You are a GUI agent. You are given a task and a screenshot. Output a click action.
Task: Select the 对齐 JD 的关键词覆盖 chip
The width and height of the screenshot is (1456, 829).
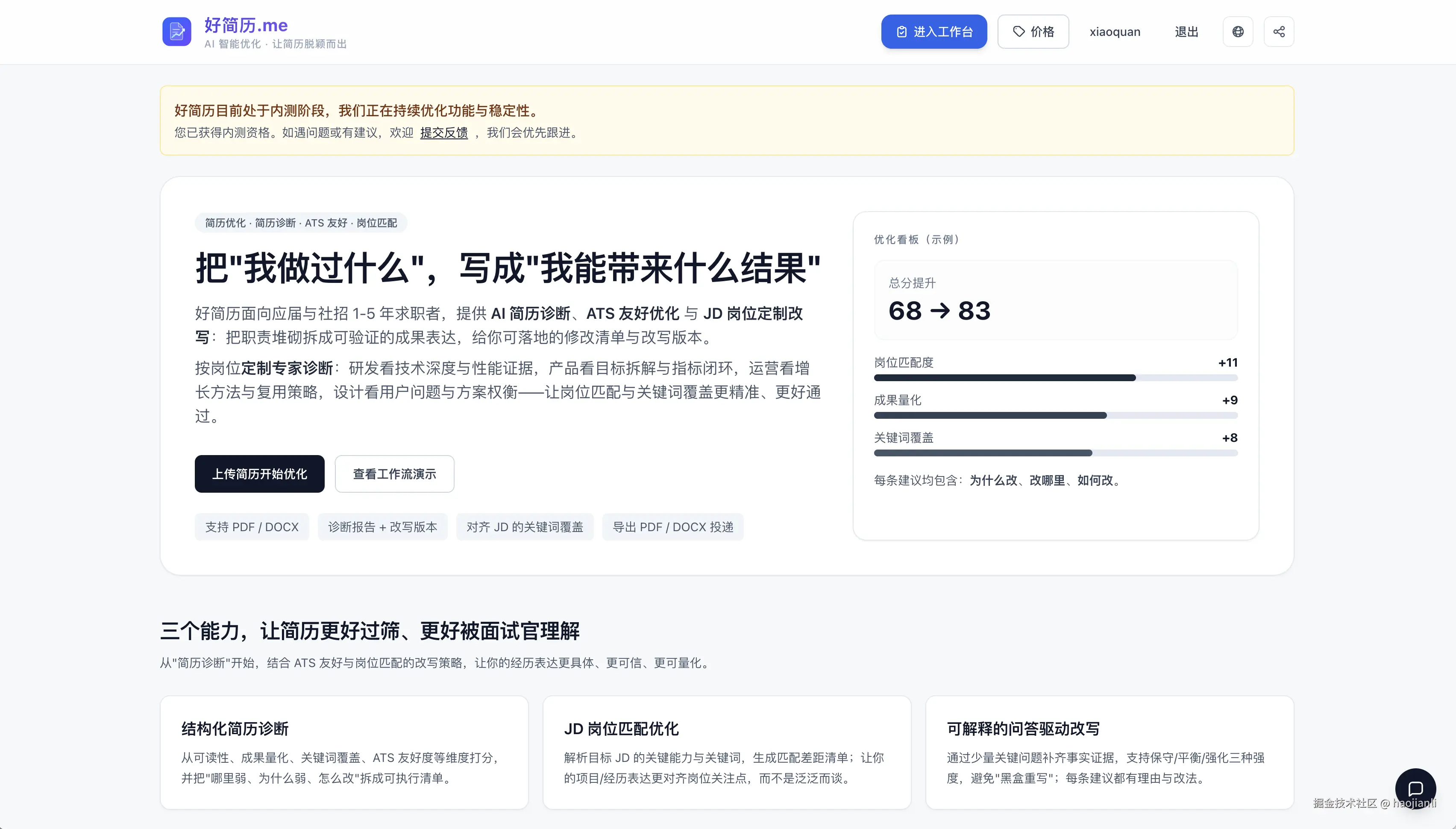tap(525, 526)
